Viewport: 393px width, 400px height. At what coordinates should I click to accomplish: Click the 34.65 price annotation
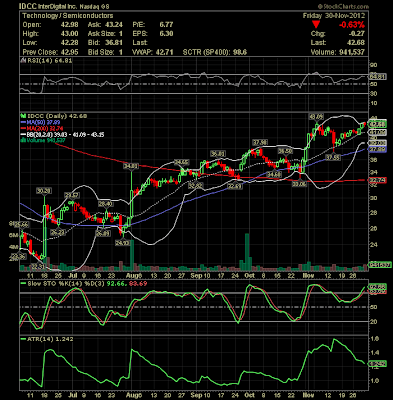(182, 162)
